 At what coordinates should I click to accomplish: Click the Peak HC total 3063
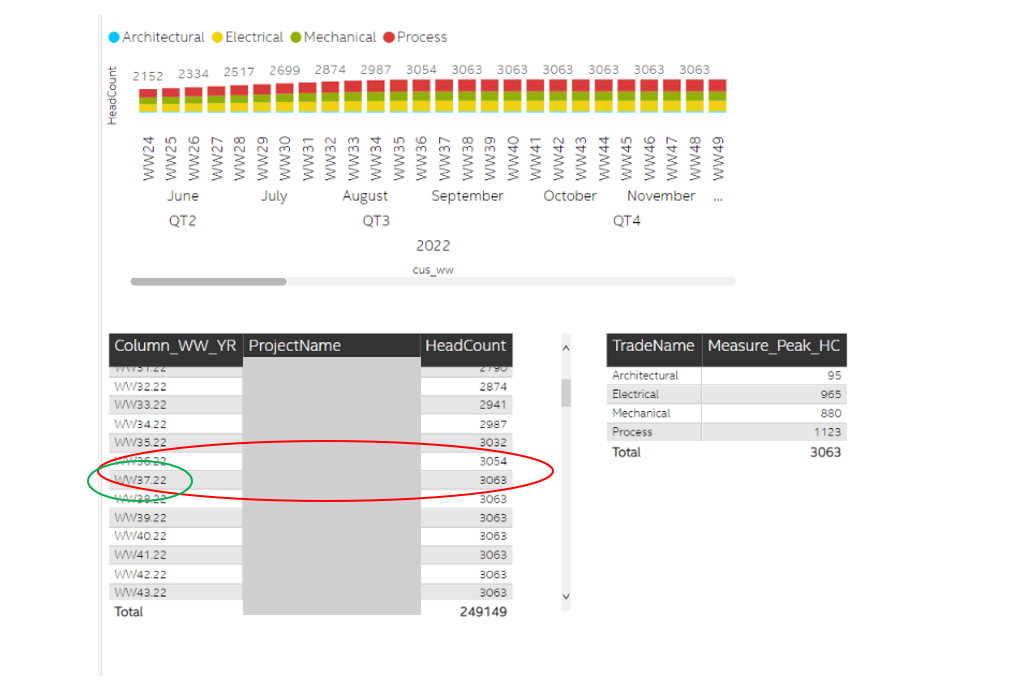[x=825, y=452]
